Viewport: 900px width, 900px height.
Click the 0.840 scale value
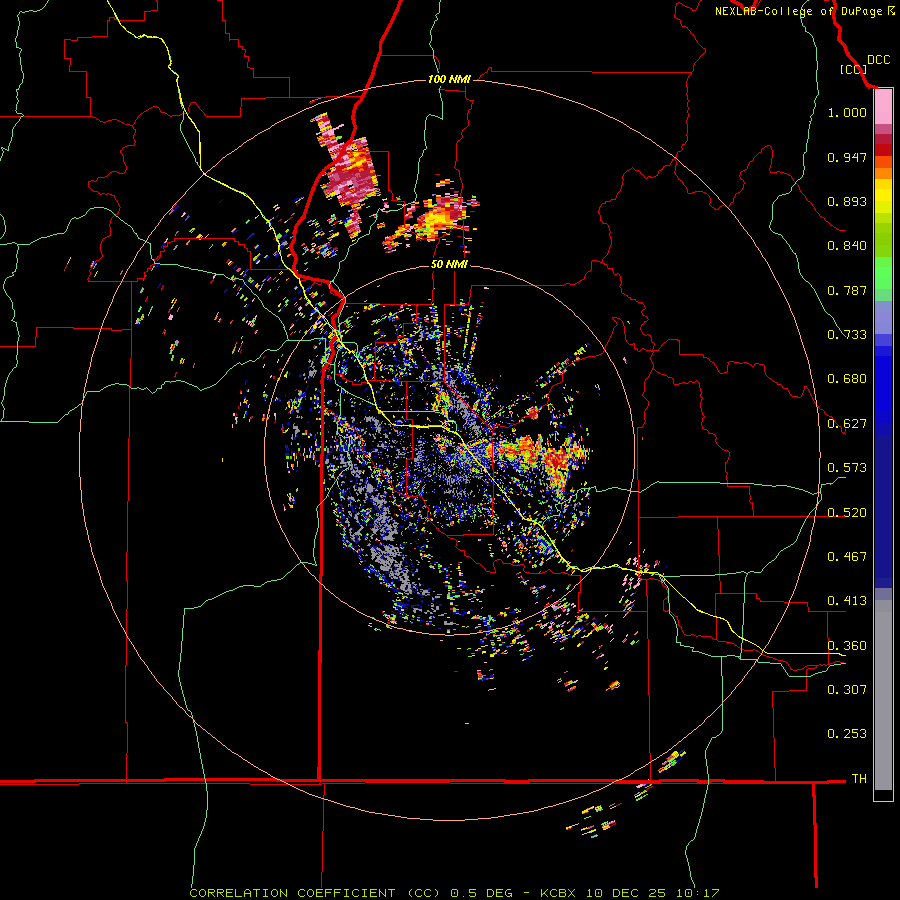coord(847,246)
